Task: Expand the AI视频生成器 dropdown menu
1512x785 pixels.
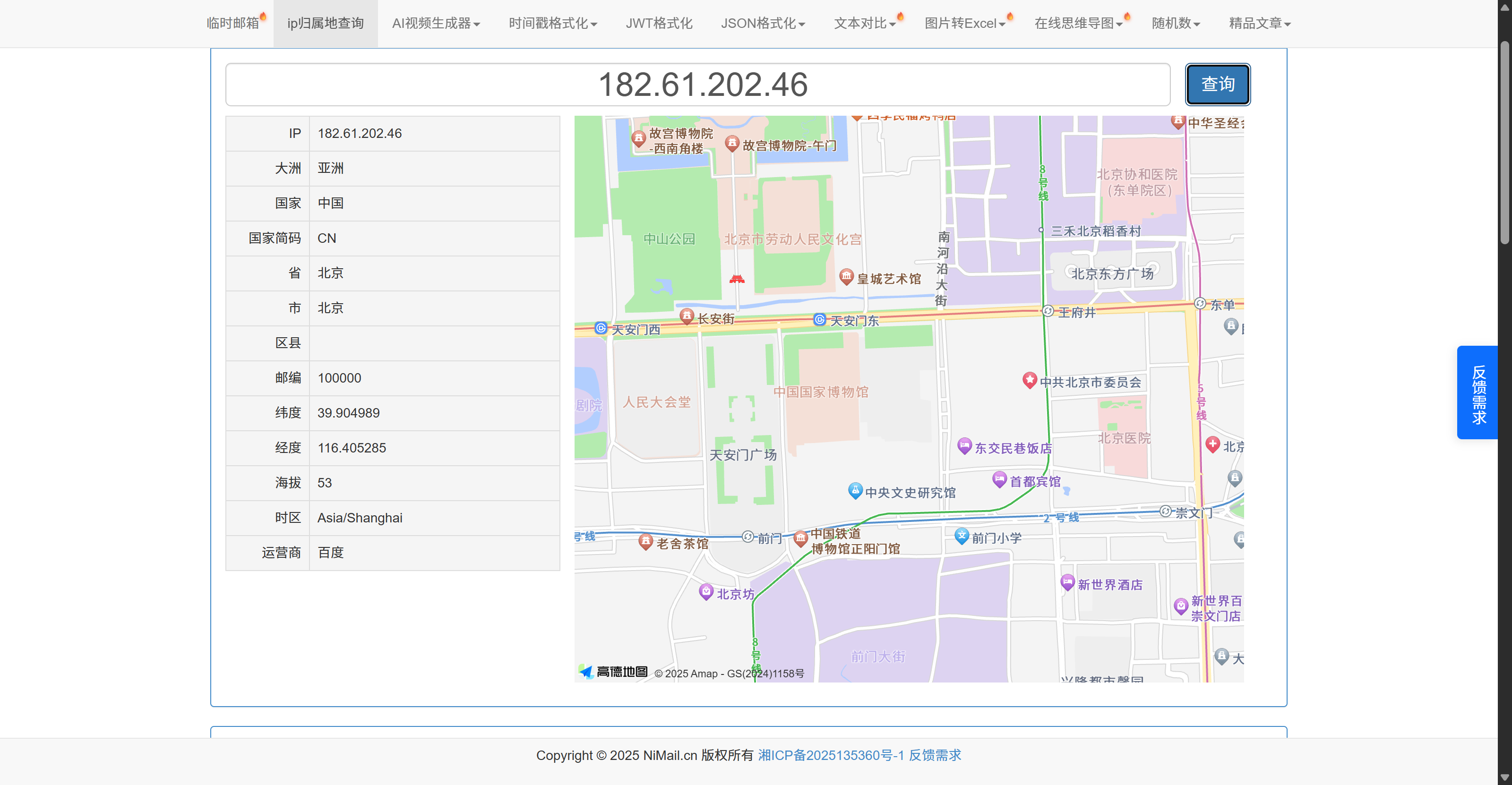Action: (x=436, y=24)
